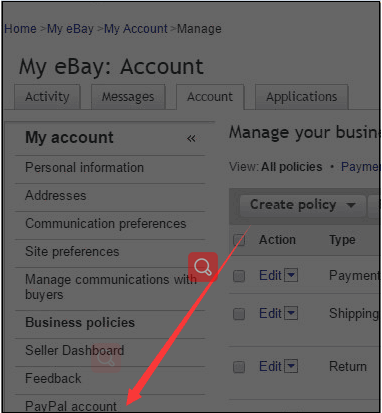Image resolution: width=382 pixels, height=413 pixels.
Task: Open the dropdown arrow beside Payment Edit
Action: [291, 275]
